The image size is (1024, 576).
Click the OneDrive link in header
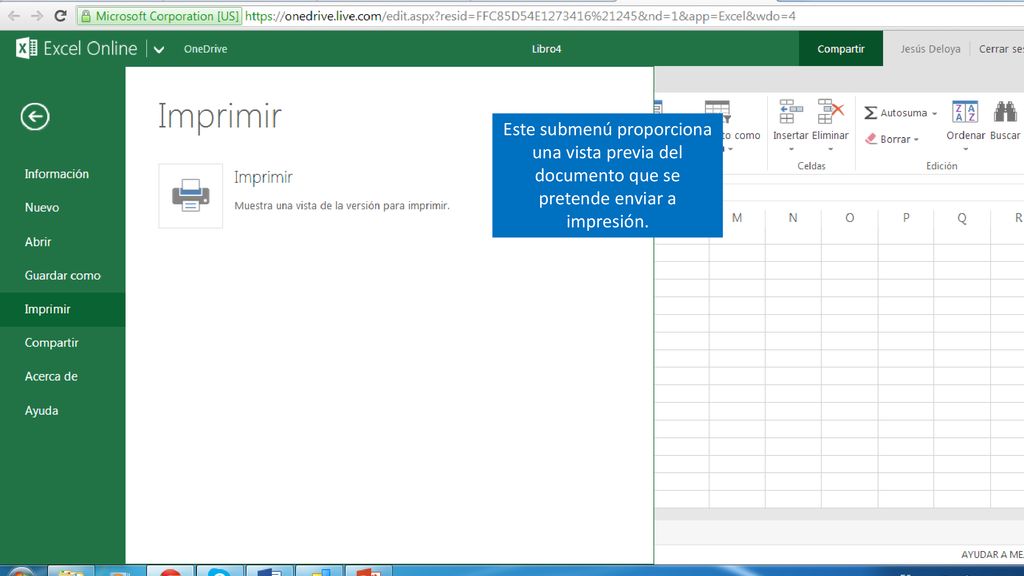pyautogui.click(x=206, y=49)
